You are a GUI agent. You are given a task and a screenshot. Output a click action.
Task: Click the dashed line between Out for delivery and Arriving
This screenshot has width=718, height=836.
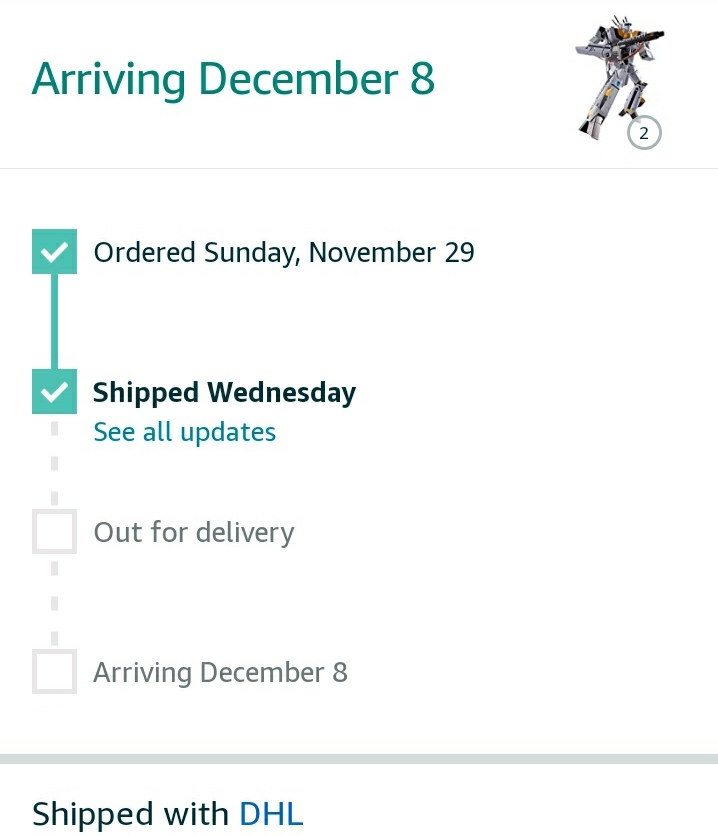tap(54, 602)
